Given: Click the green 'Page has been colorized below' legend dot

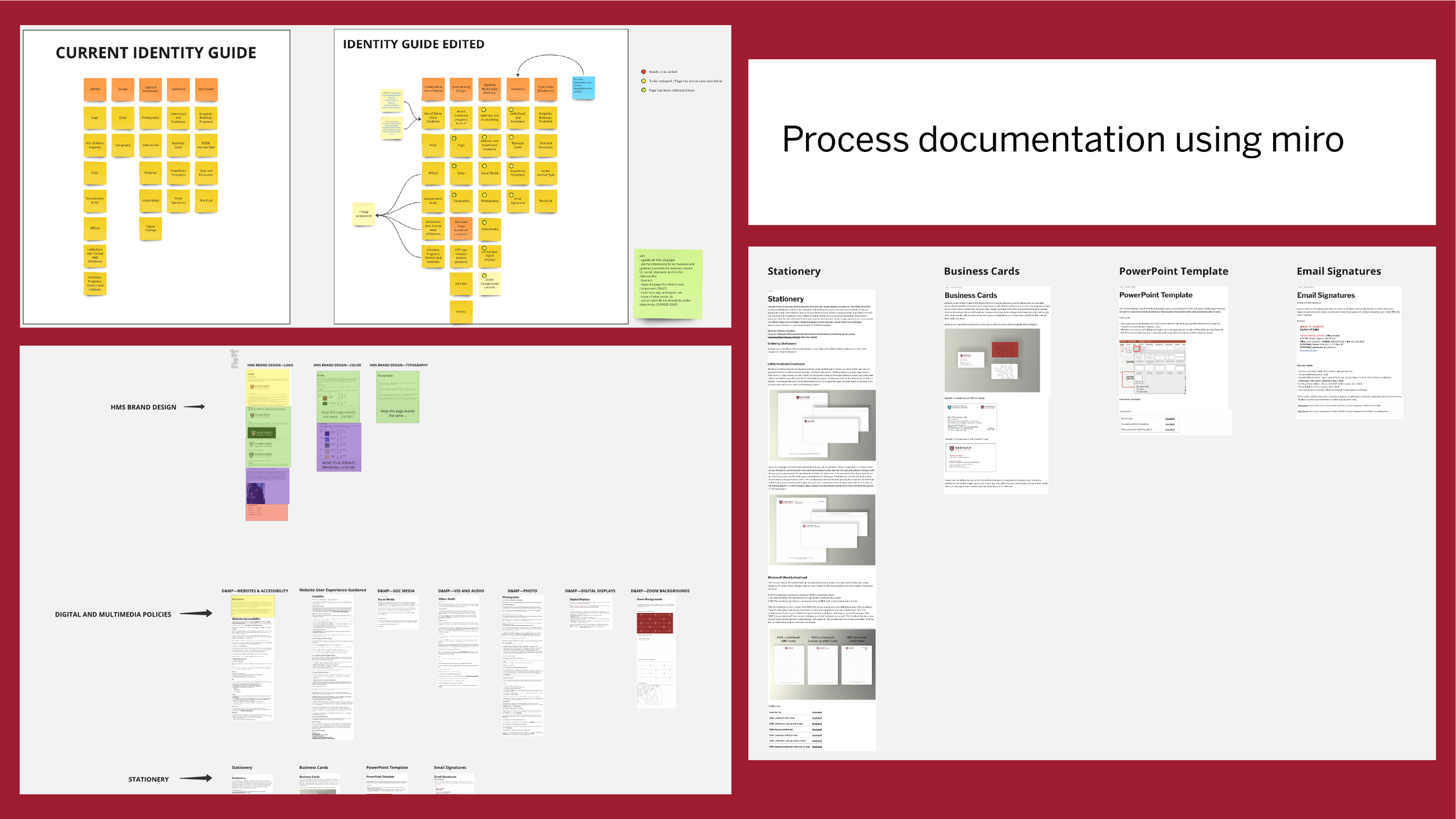Looking at the screenshot, I should pos(644,90).
